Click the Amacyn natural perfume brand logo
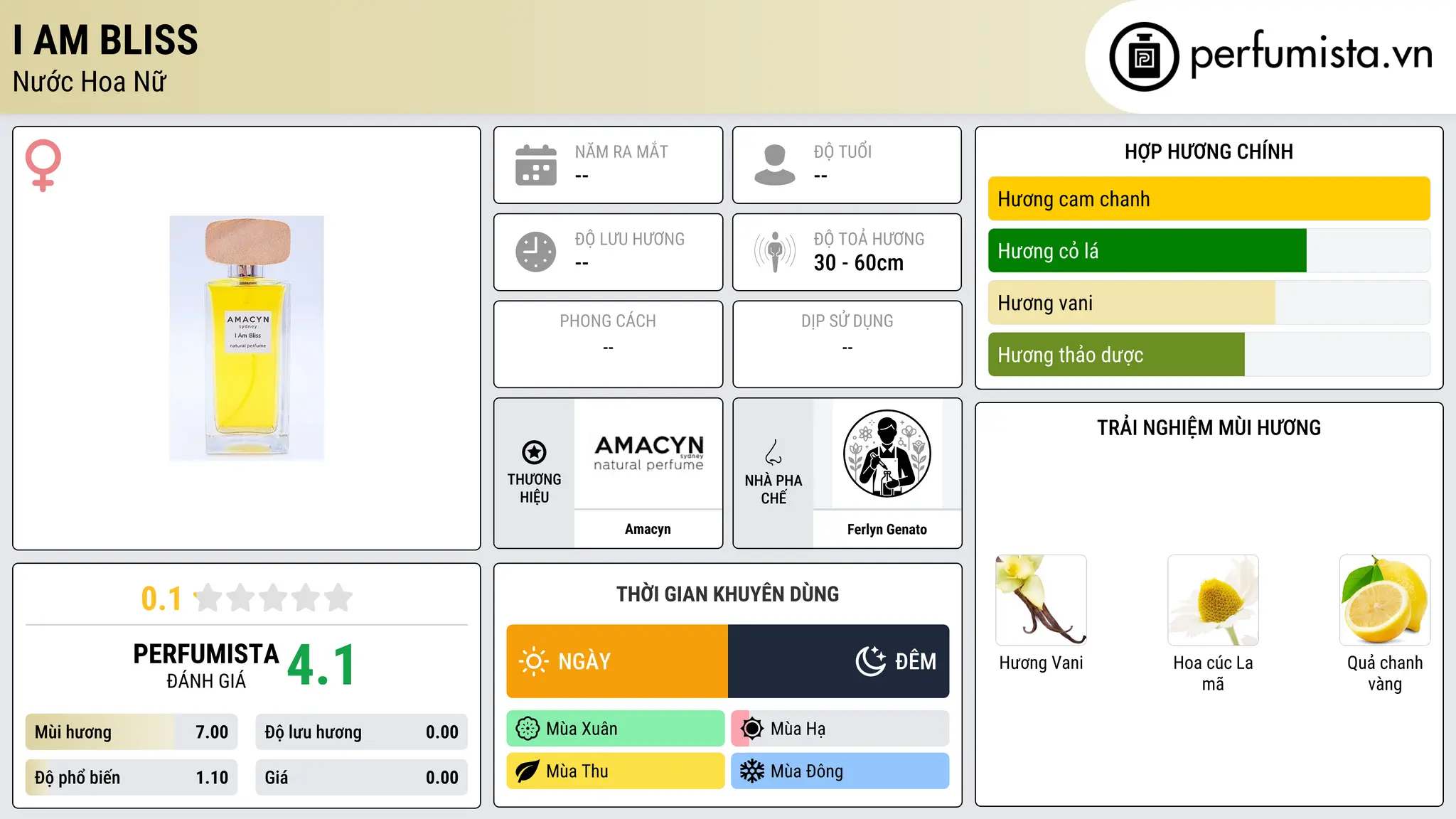Viewport: 1456px width, 819px height. pos(648,453)
